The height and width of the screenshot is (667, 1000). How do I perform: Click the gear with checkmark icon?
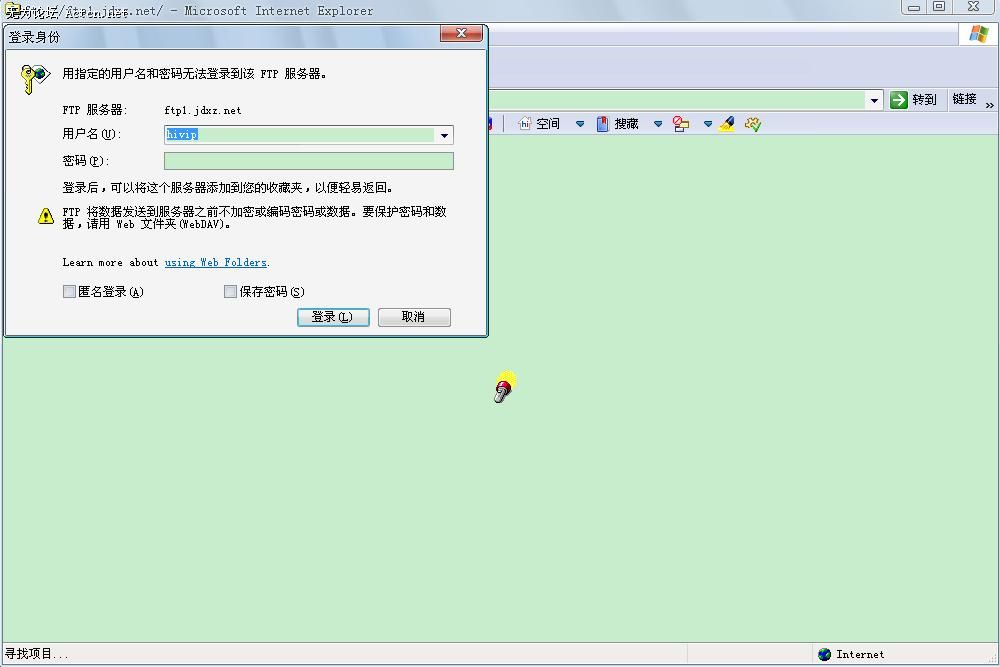click(753, 124)
